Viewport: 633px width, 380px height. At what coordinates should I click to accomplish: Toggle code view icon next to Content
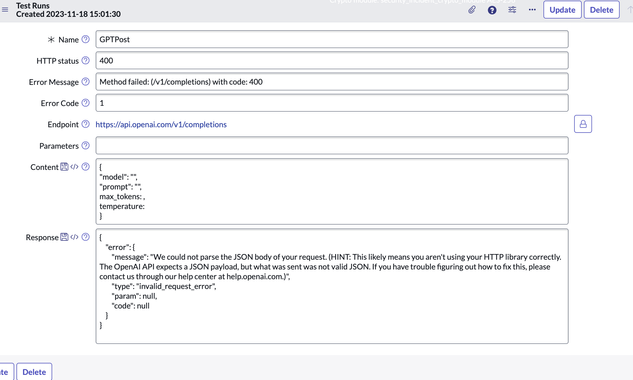(x=74, y=167)
